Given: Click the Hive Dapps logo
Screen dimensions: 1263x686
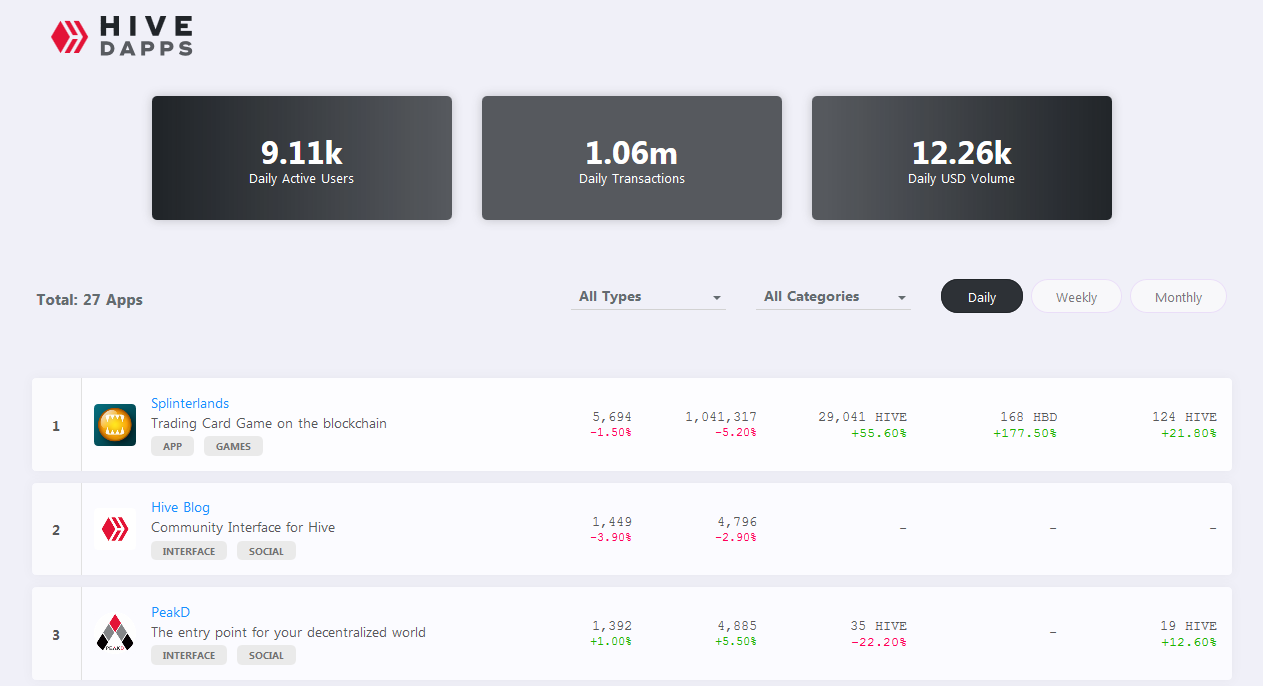Looking at the screenshot, I should tap(122, 36).
